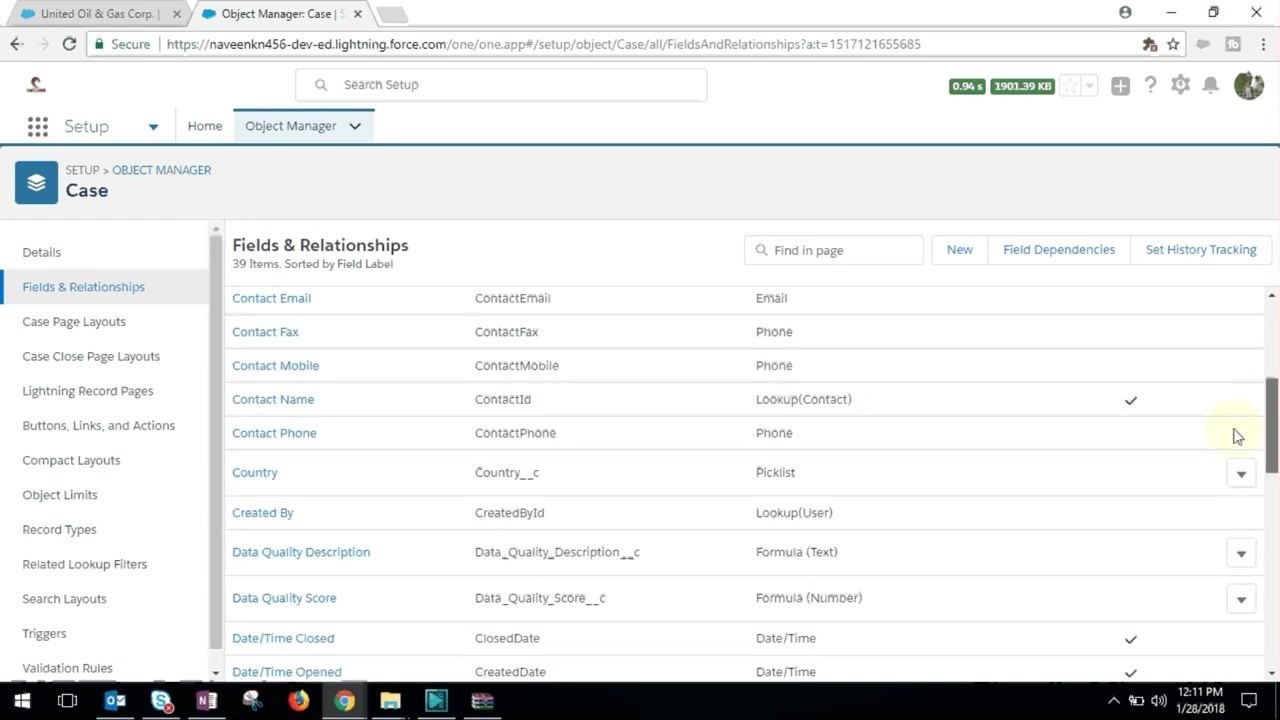This screenshot has height=720, width=1280.
Task: Open Data Quality Description row dropdown
Action: (x=1241, y=553)
